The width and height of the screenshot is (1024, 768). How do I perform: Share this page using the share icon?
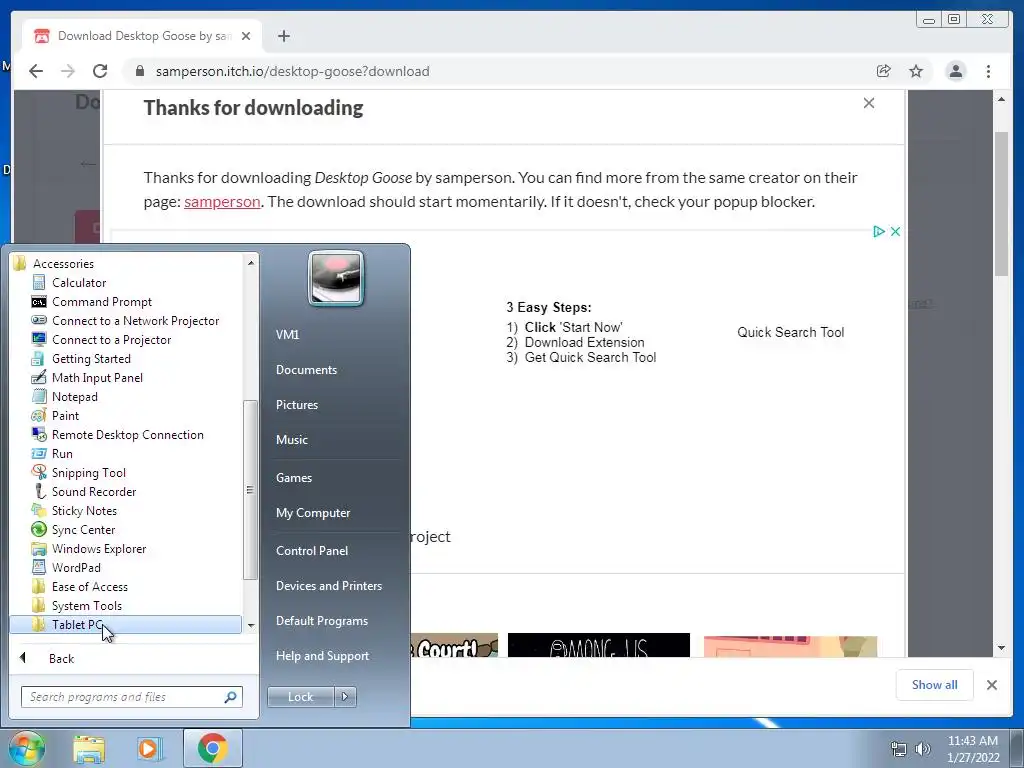point(883,71)
